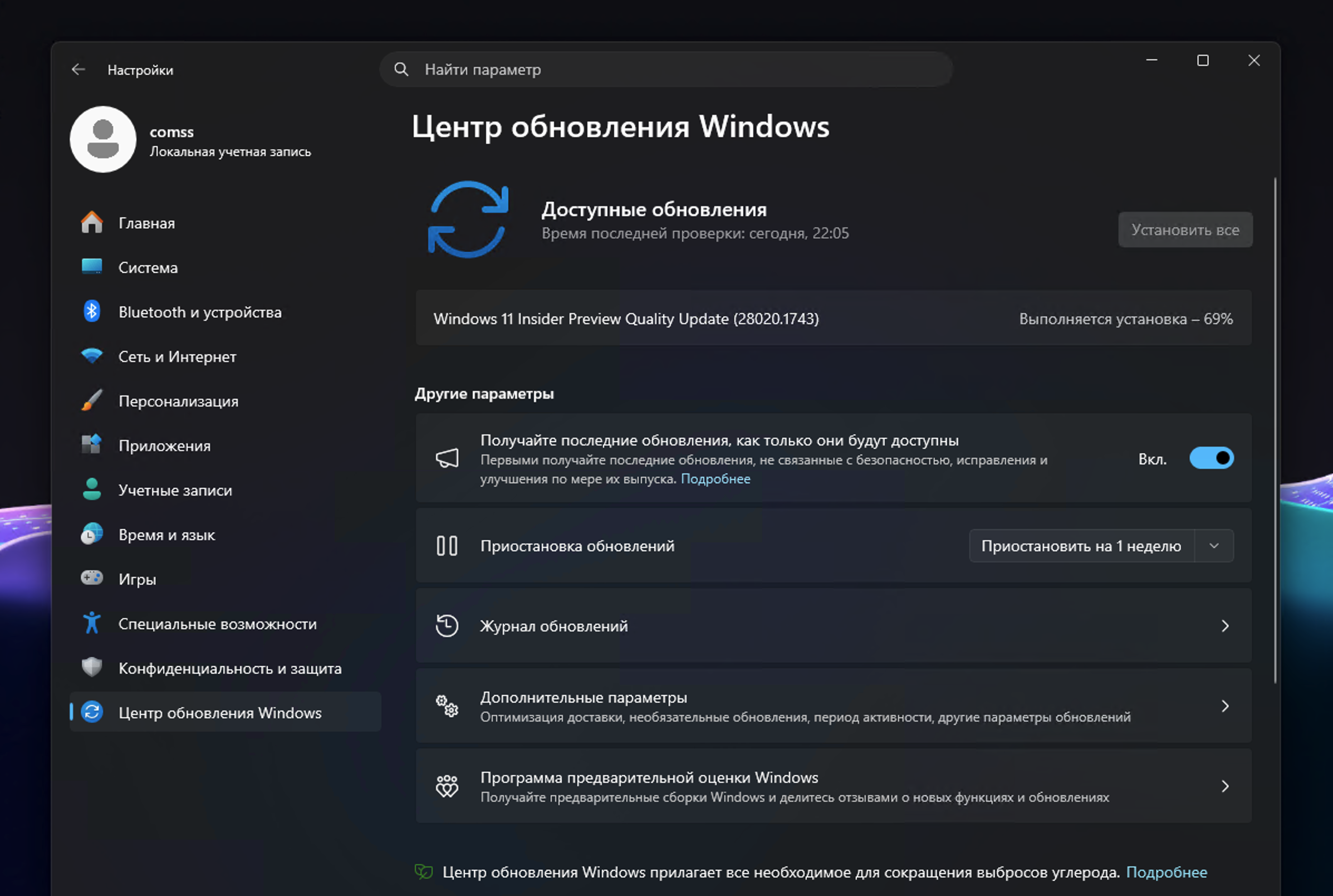Click the privacy shield icon
Screen dimensions: 1333x896
tap(92, 668)
